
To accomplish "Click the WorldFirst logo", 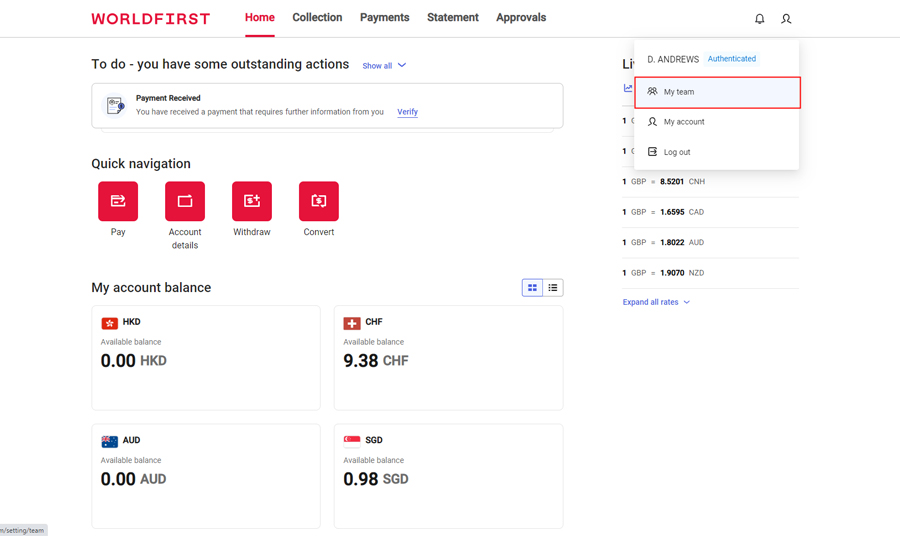I will tap(151, 19).
